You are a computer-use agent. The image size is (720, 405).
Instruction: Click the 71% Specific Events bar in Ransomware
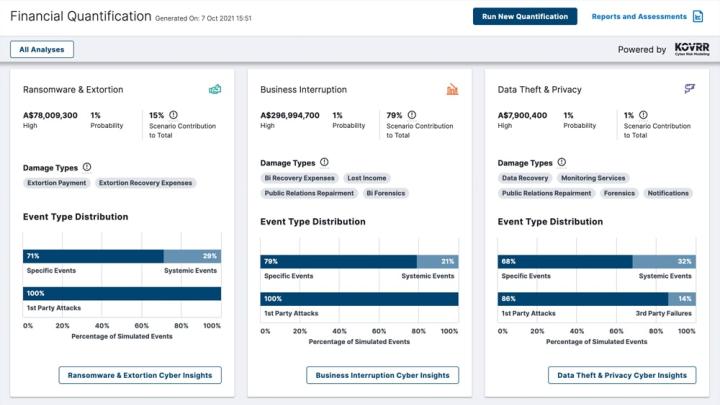pos(93,256)
